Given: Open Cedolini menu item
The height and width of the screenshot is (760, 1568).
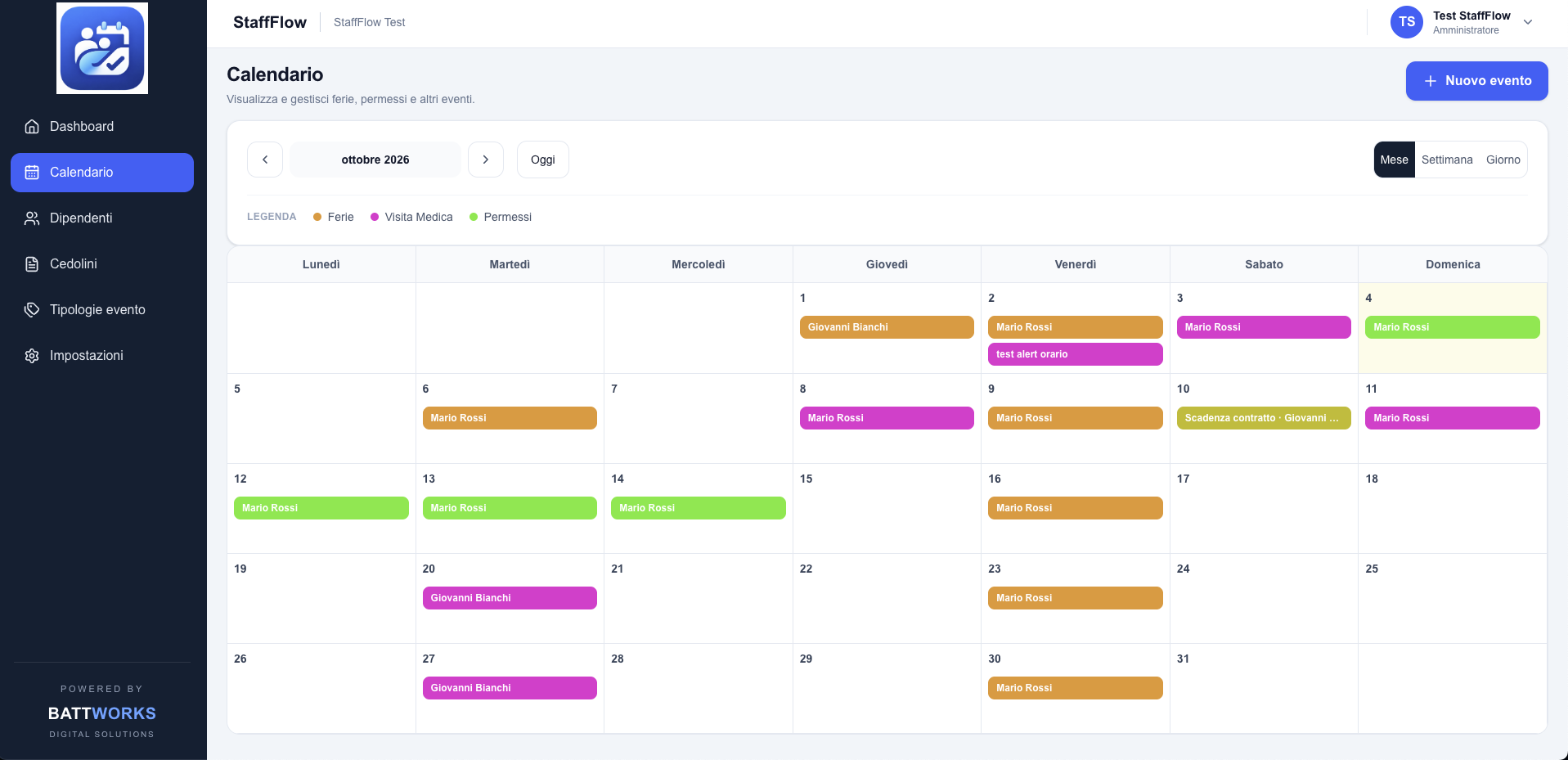Looking at the screenshot, I should click(x=102, y=264).
